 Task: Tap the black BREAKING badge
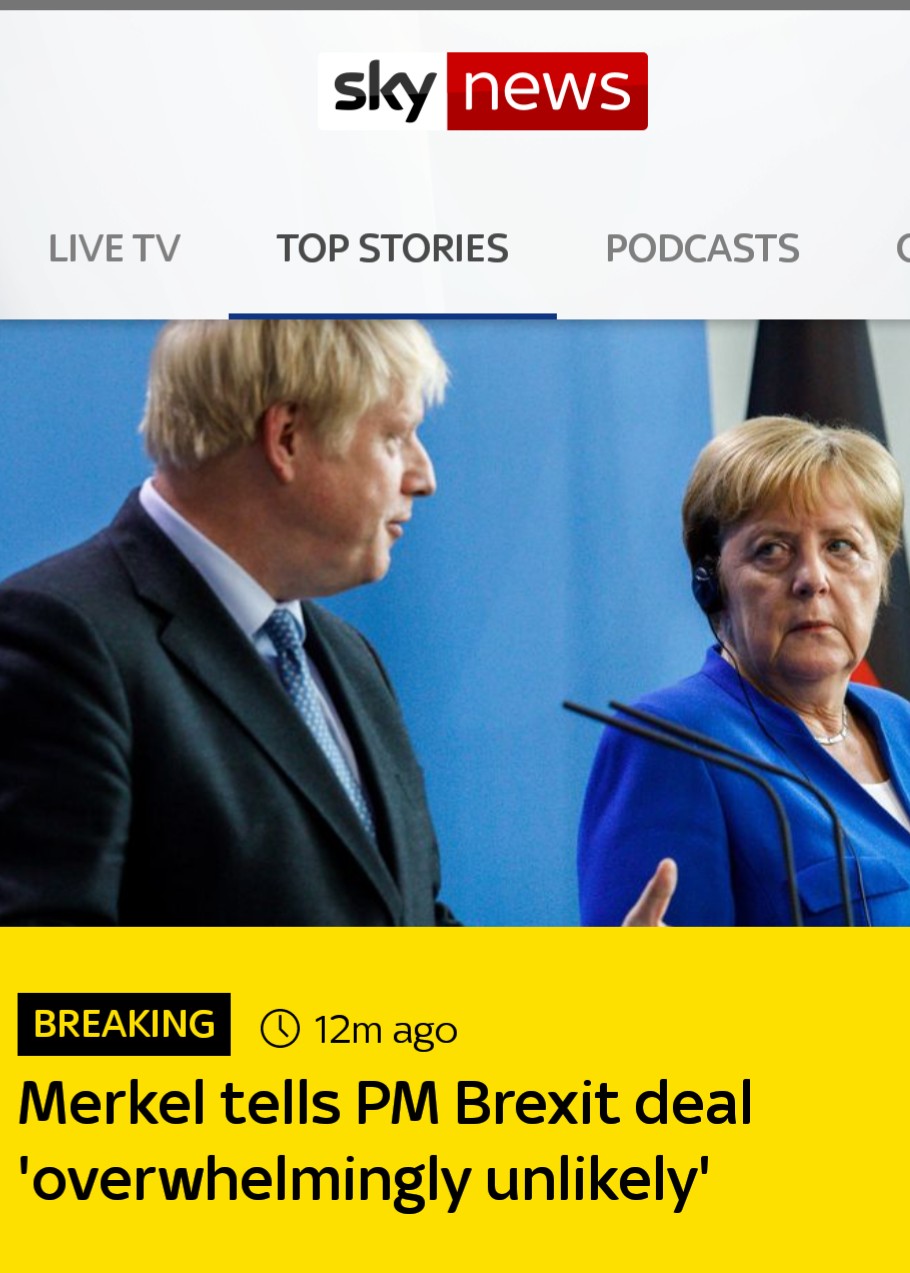(124, 1024)
